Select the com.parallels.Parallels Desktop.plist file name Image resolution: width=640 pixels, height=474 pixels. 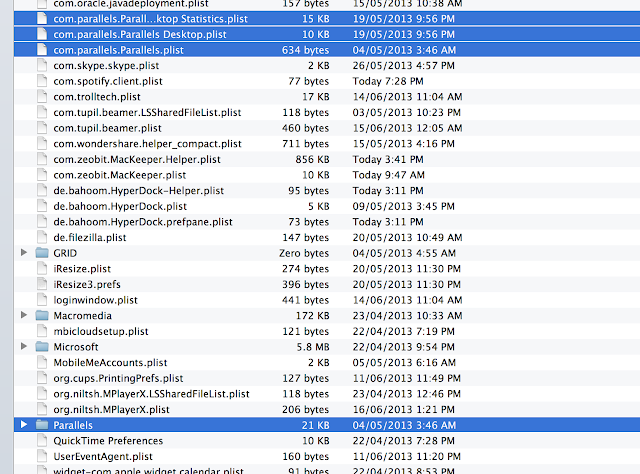tap(140, 34)
